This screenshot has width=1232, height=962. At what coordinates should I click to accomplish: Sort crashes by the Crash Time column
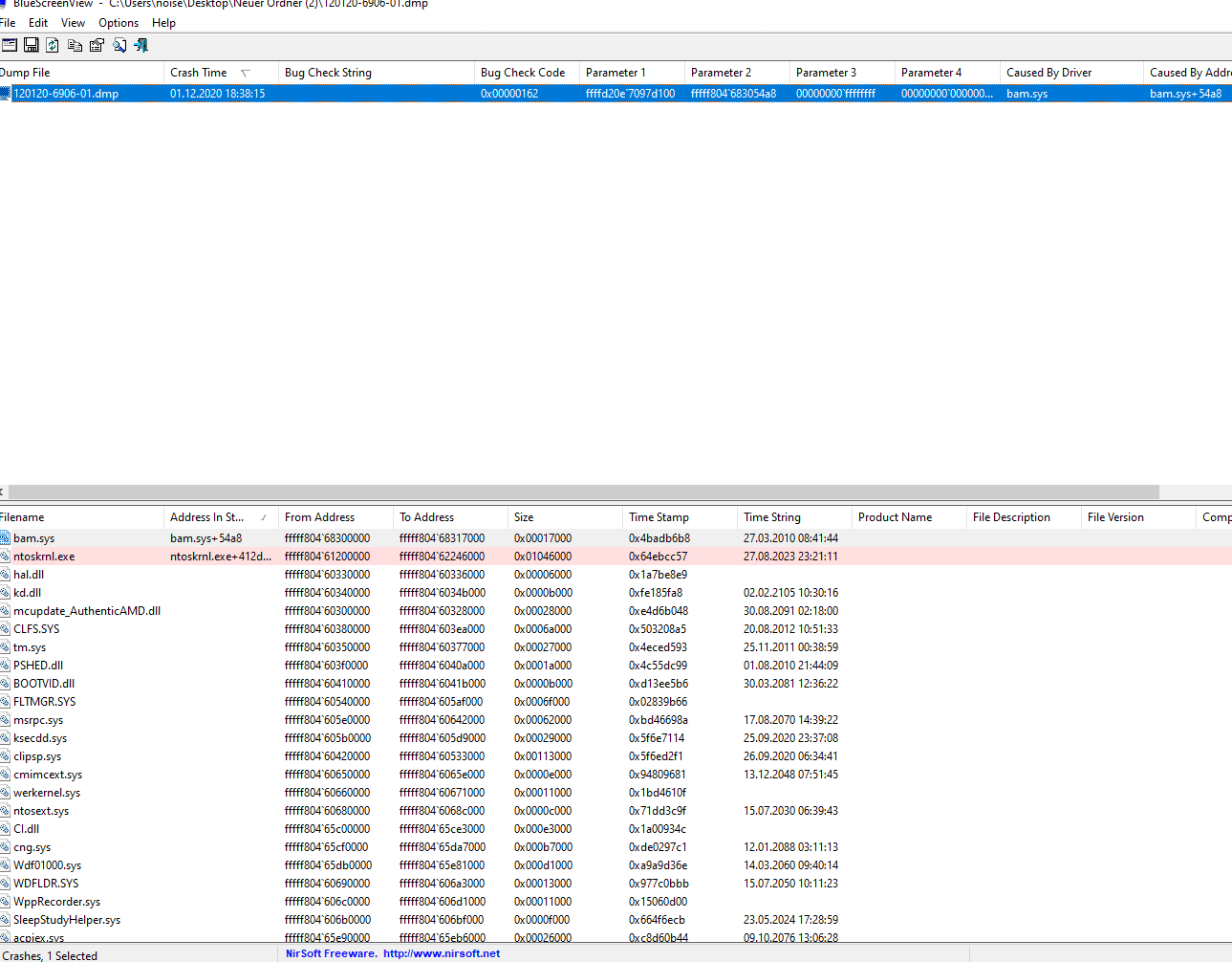(x=221, y=73)
